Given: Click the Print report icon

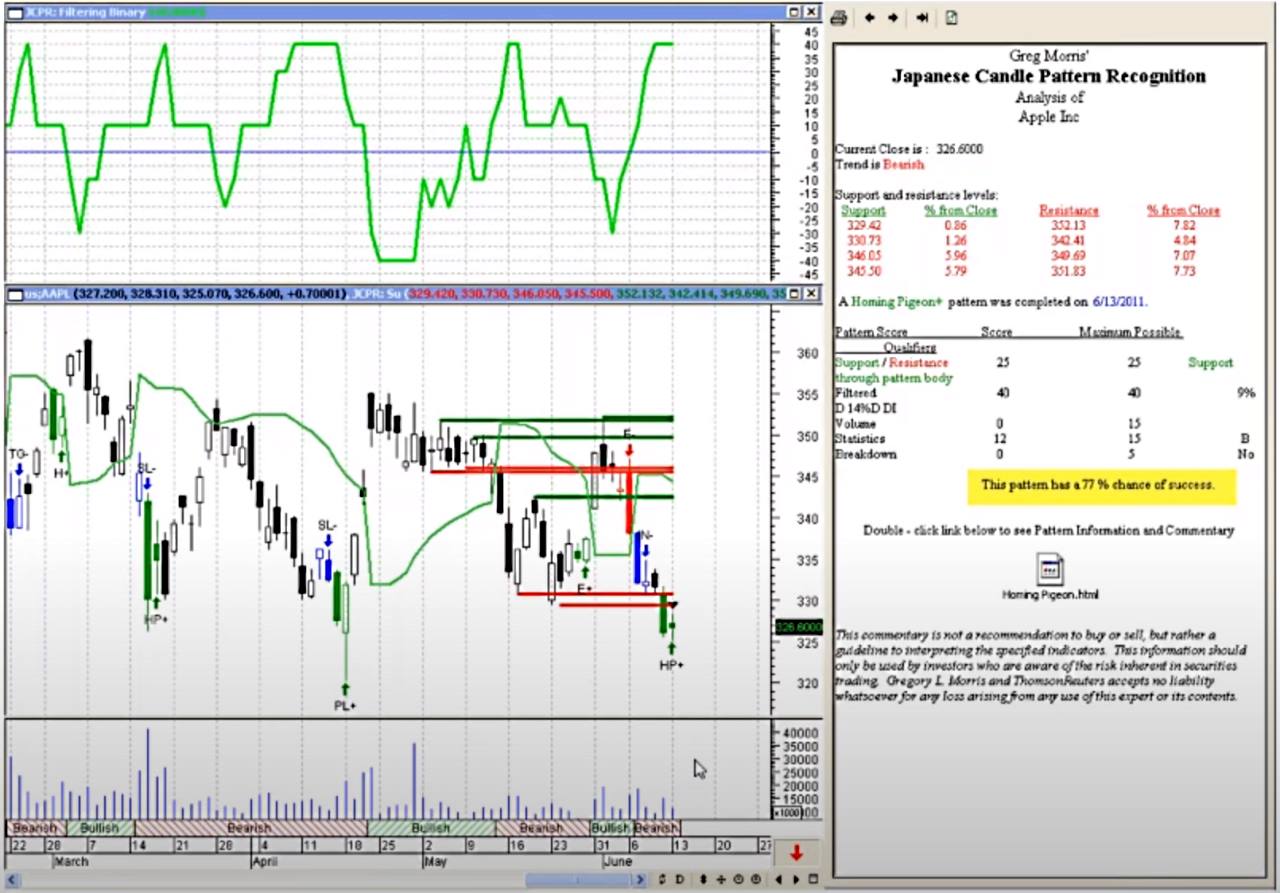Looking at the screenshot, I should 838,17.
